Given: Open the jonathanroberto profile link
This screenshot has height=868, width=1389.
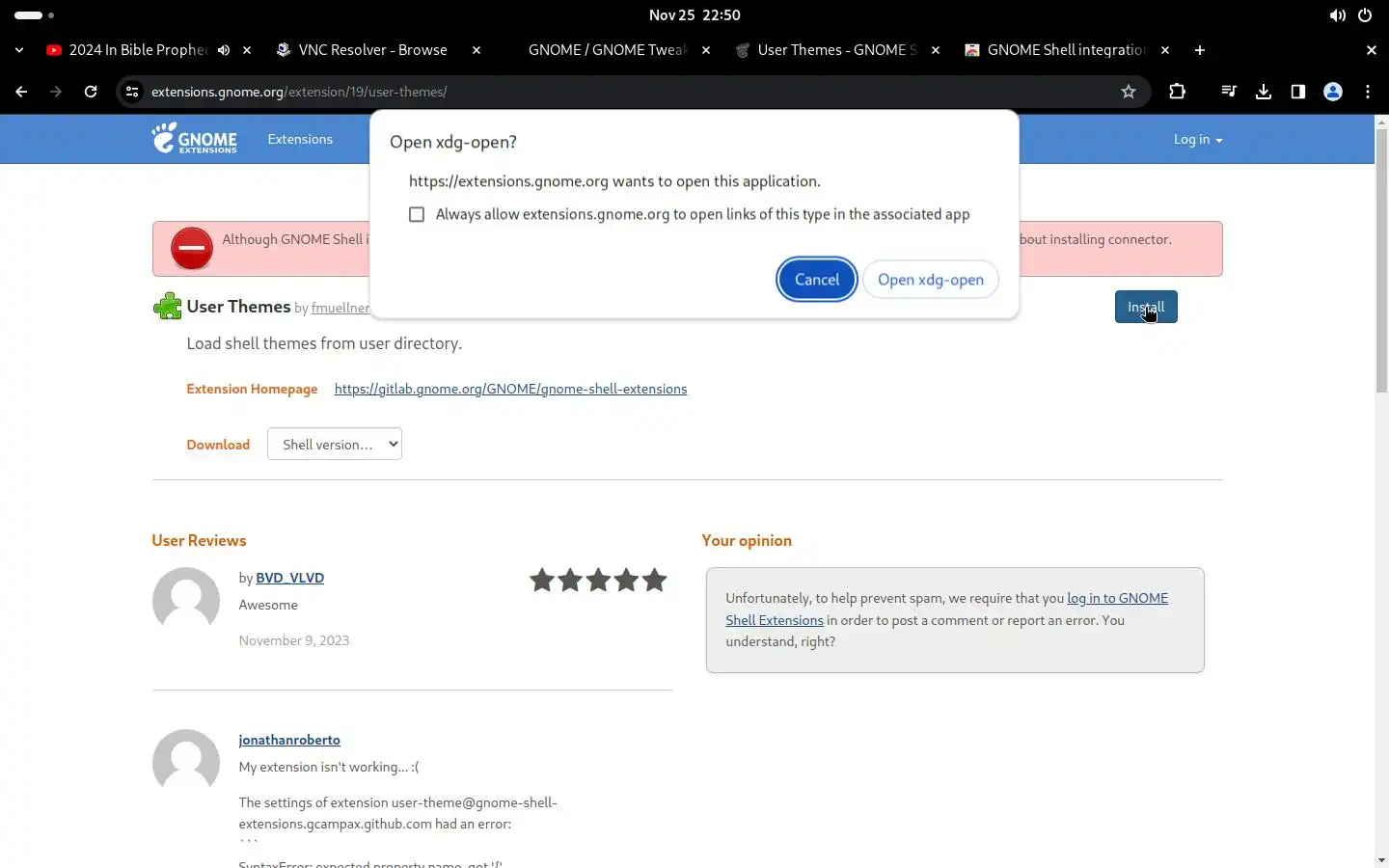Looking at the screenshot, I should (x=289, y=740).
